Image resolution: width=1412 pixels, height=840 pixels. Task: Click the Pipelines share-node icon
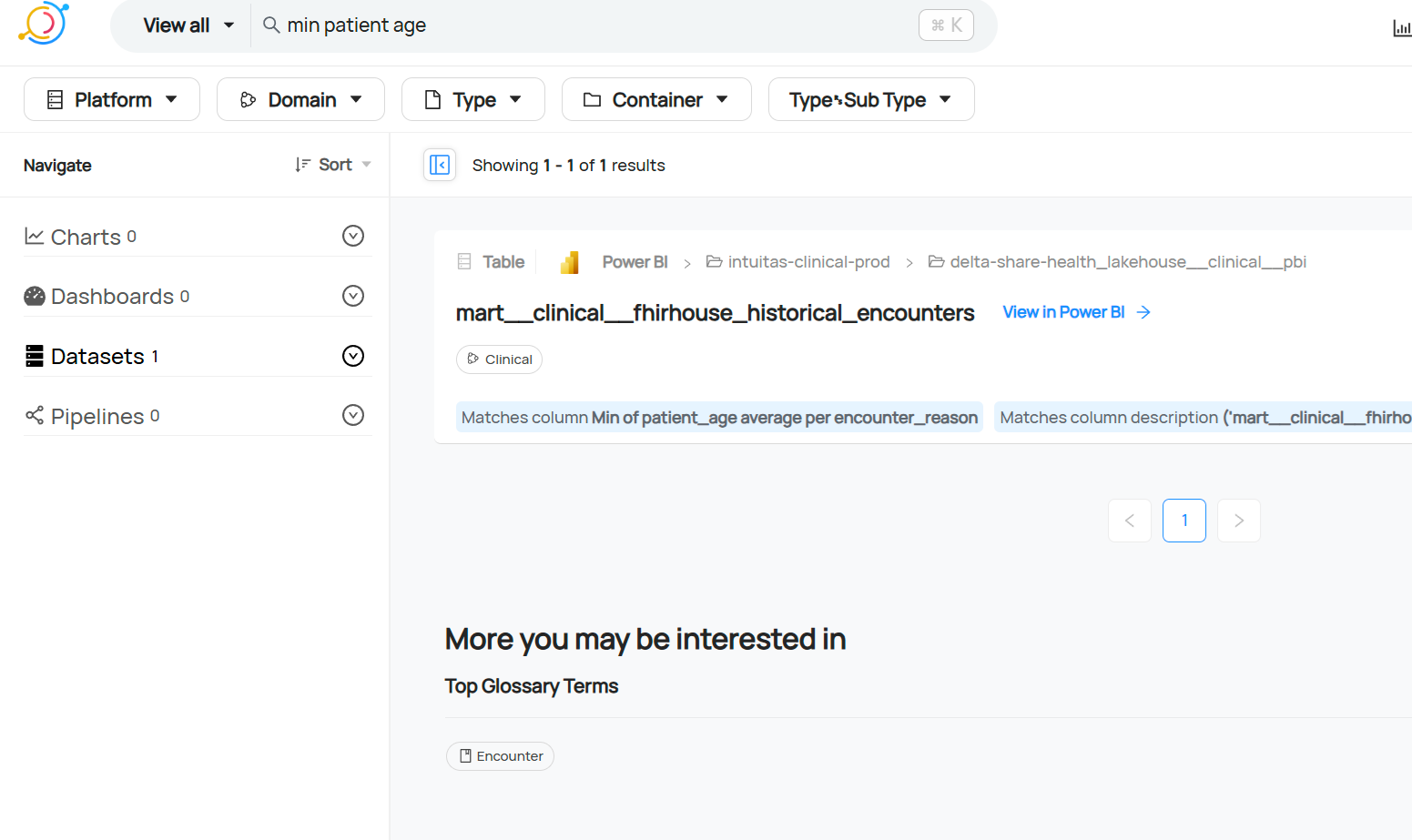point(35,416)
